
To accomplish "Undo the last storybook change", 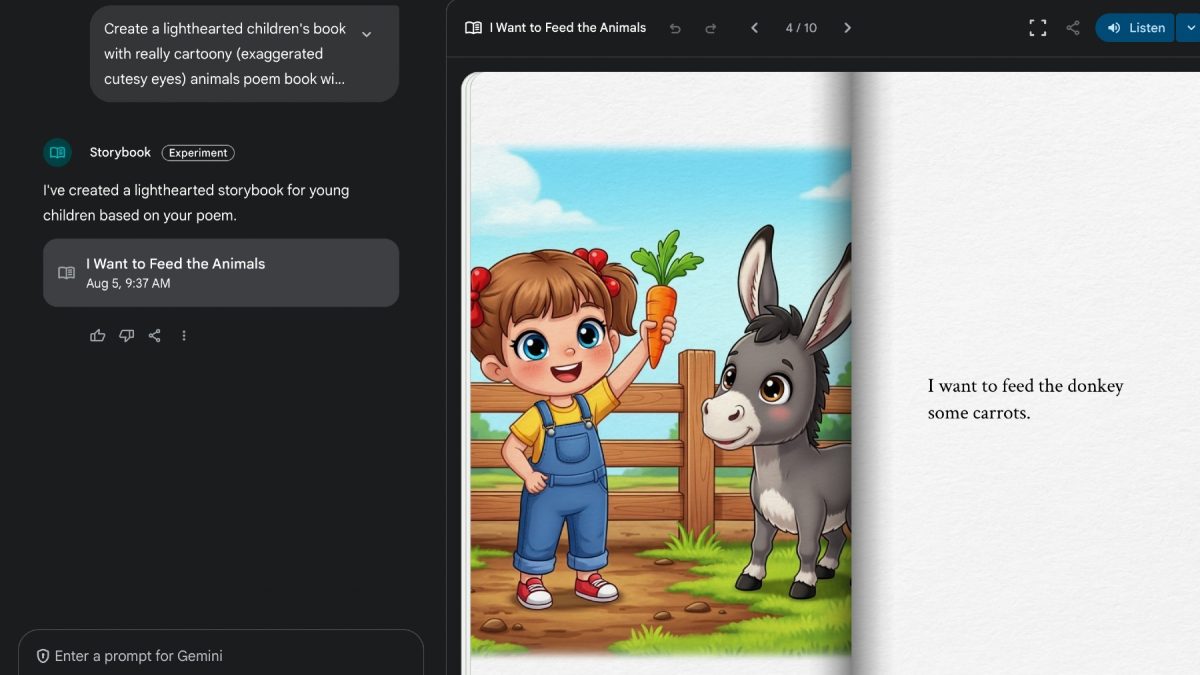I will coord(675,28).
